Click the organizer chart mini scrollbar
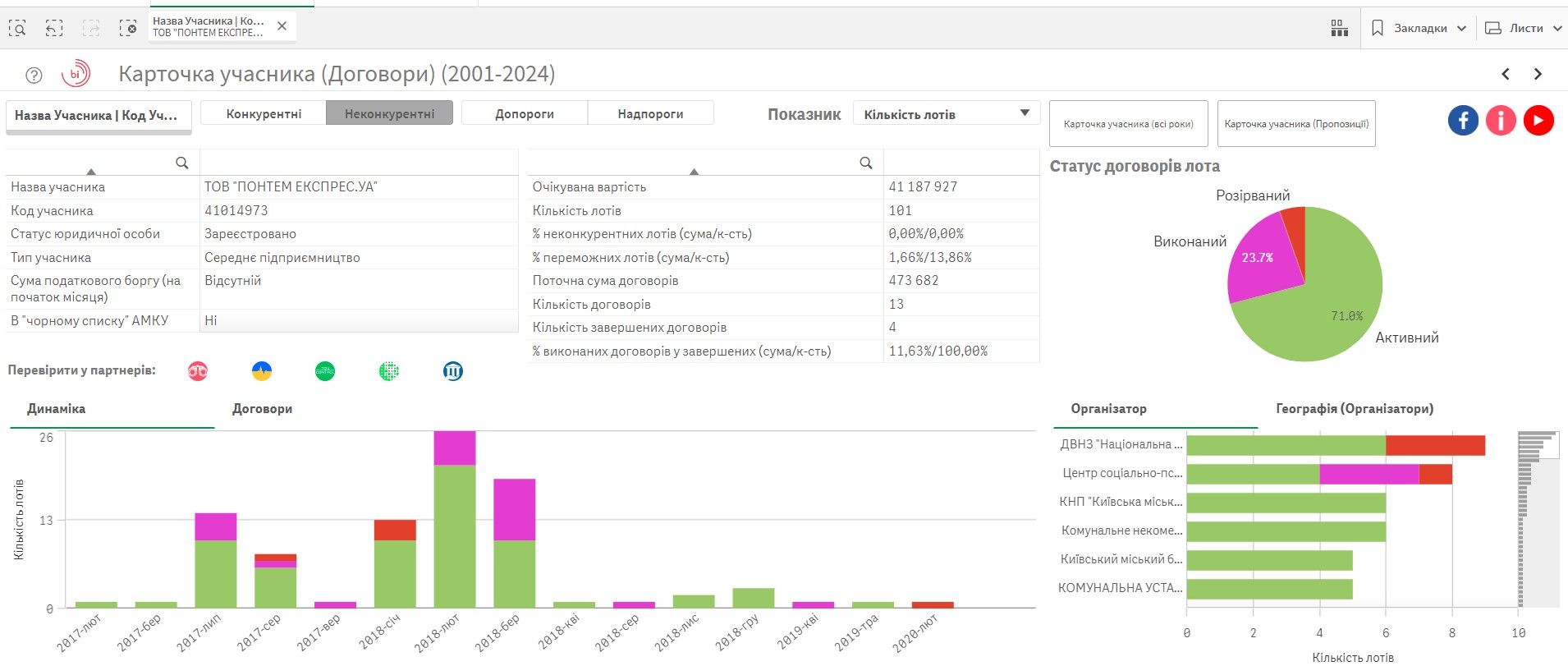This screenshot has height=666, width=1568. tap(1538, 519)
